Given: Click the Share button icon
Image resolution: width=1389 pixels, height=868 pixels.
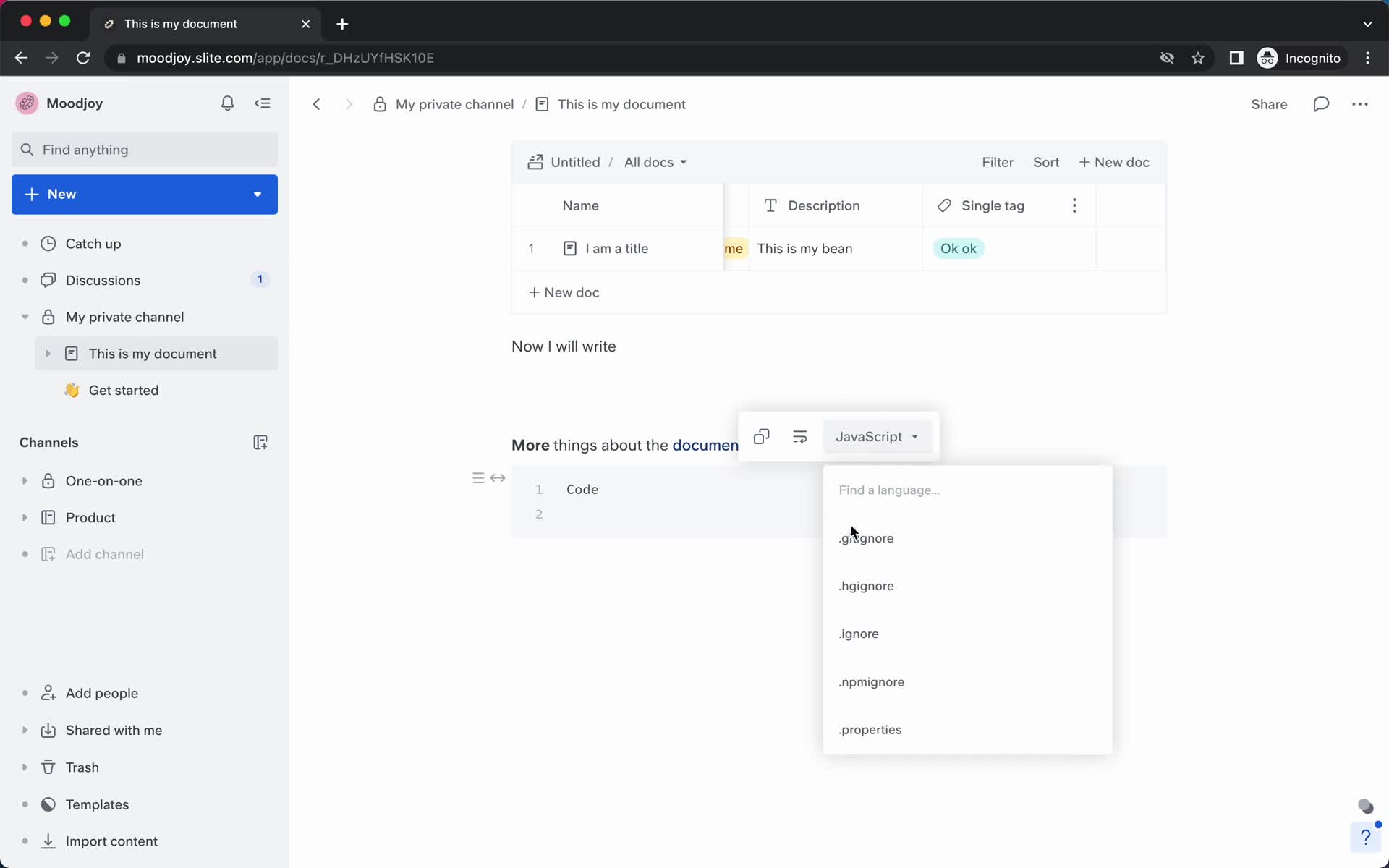Looking at the screenshot, I should point(1269,104).
